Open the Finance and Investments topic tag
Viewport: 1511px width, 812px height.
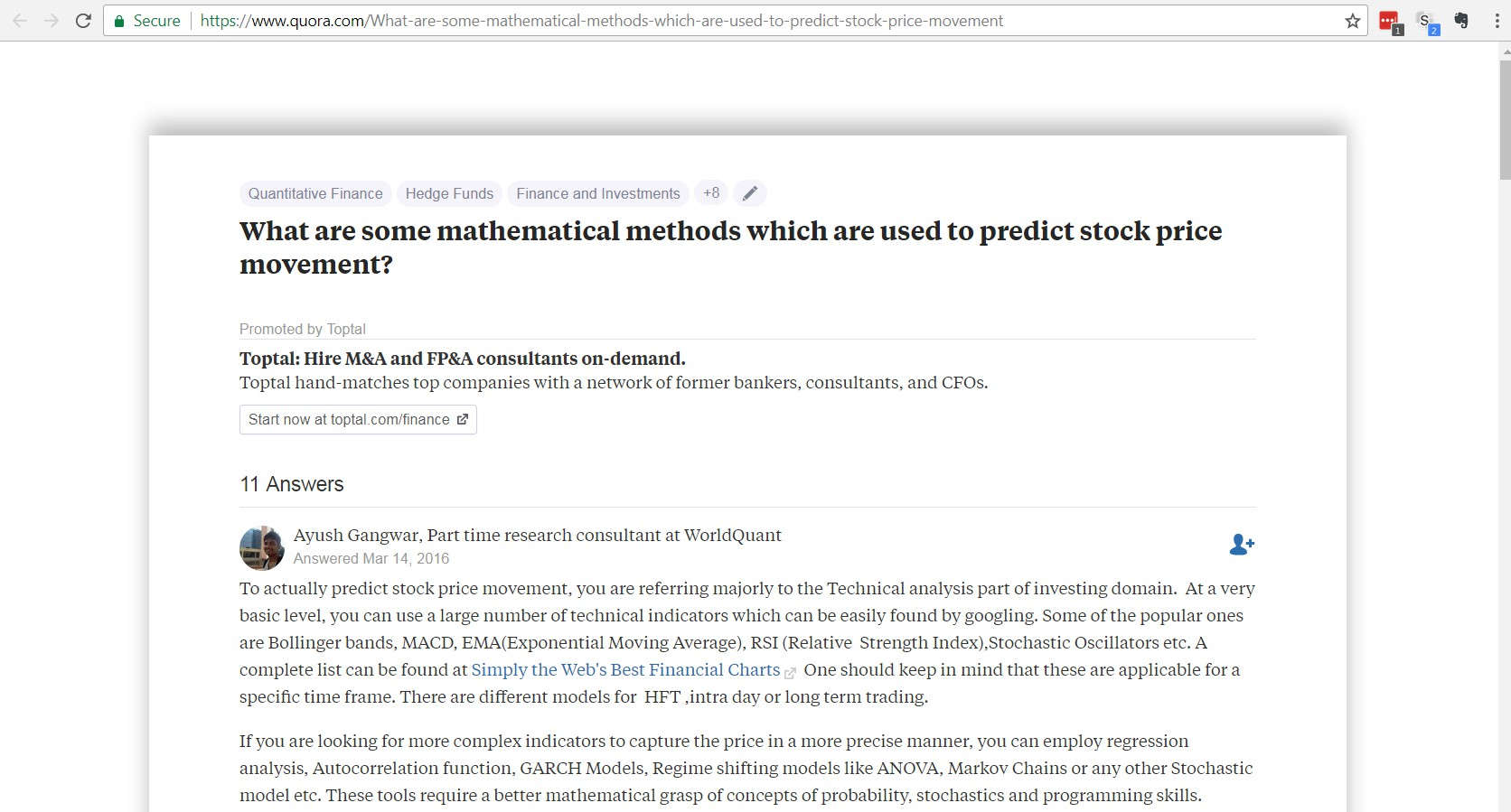pyautogui.click(x=597, y=193)
